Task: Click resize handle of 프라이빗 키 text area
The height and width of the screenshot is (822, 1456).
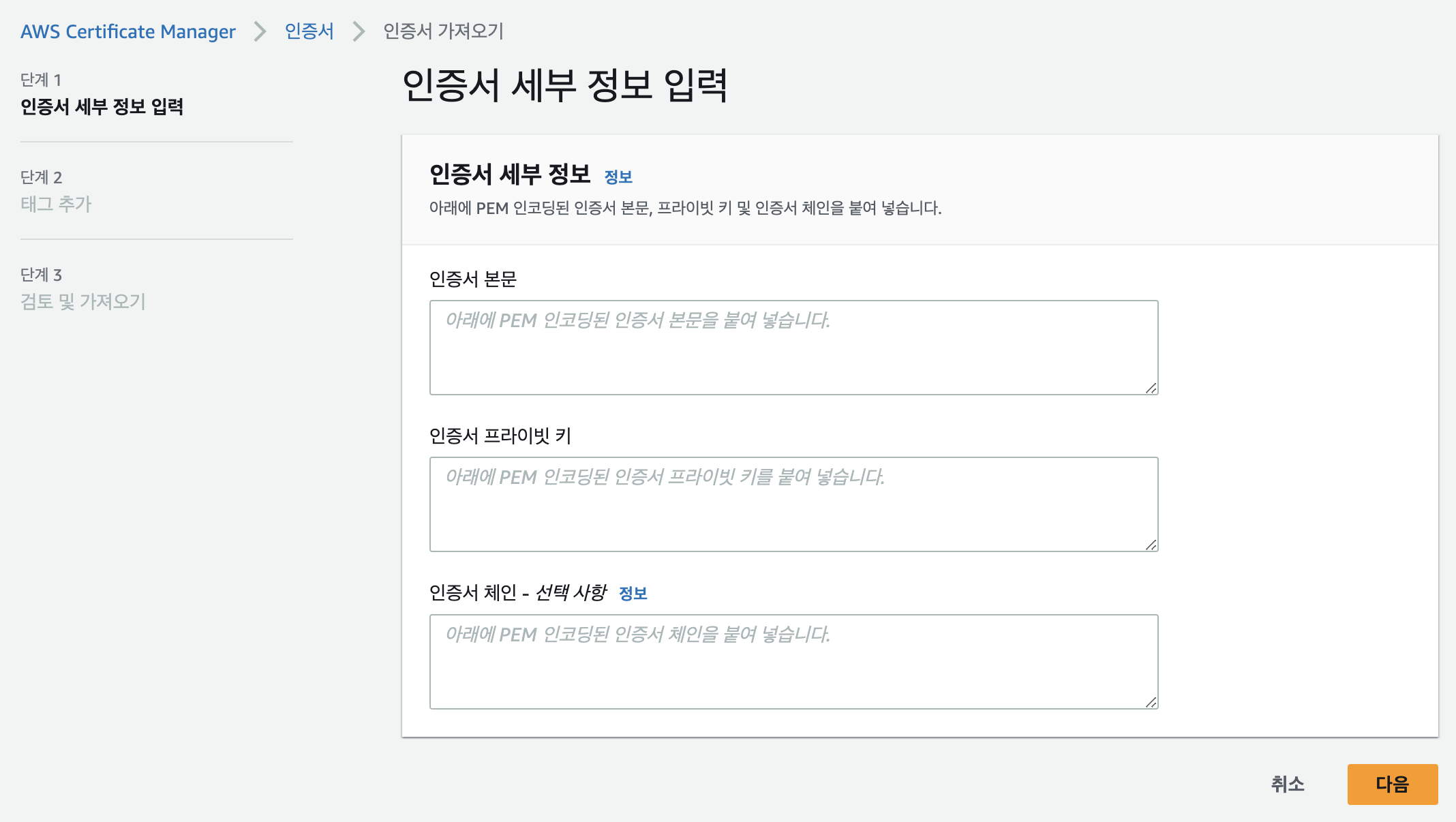Action: (1151, 545)
